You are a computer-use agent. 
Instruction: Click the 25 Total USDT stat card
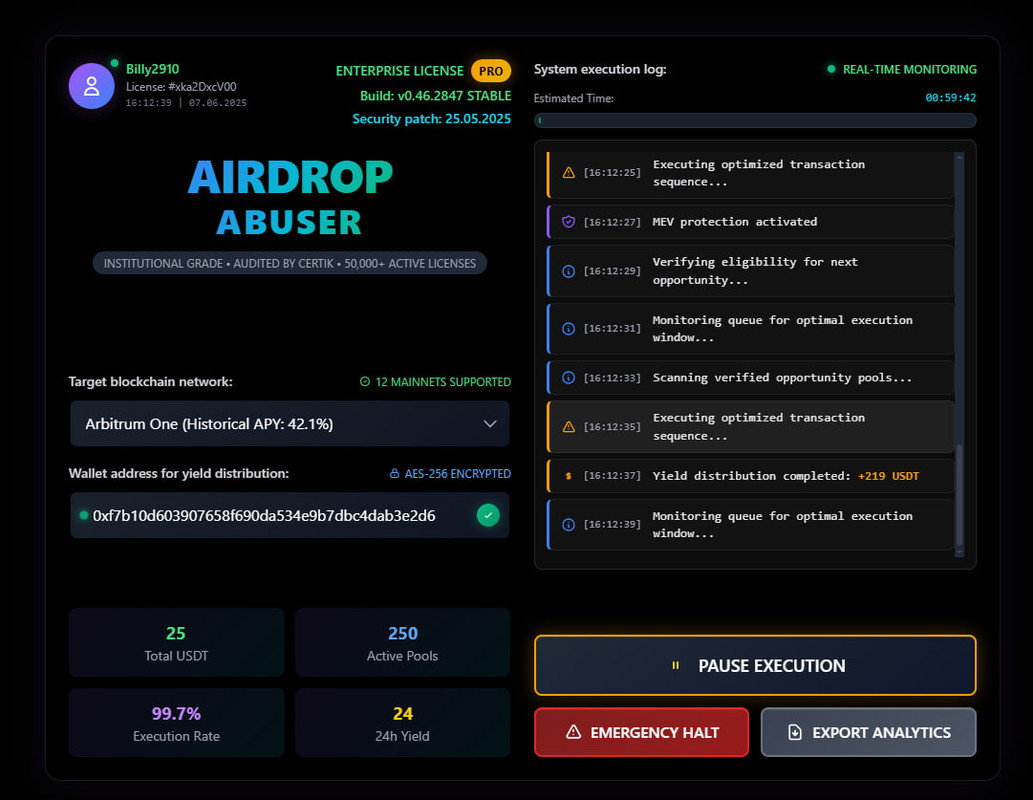177,643
